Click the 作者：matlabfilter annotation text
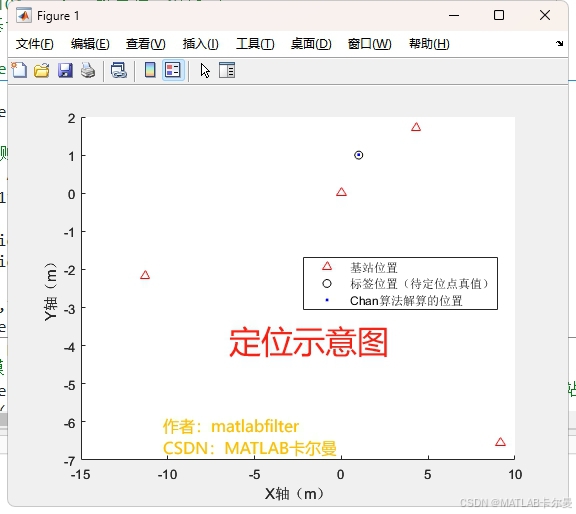 tap(231, 426)
